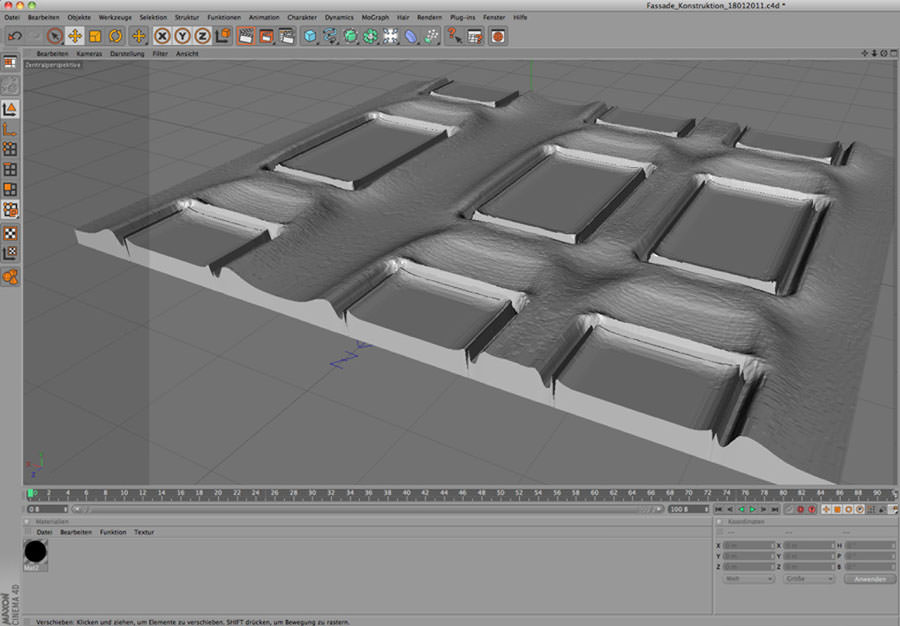Click the X position input field

pyautogui.click(x=749, y=545)
